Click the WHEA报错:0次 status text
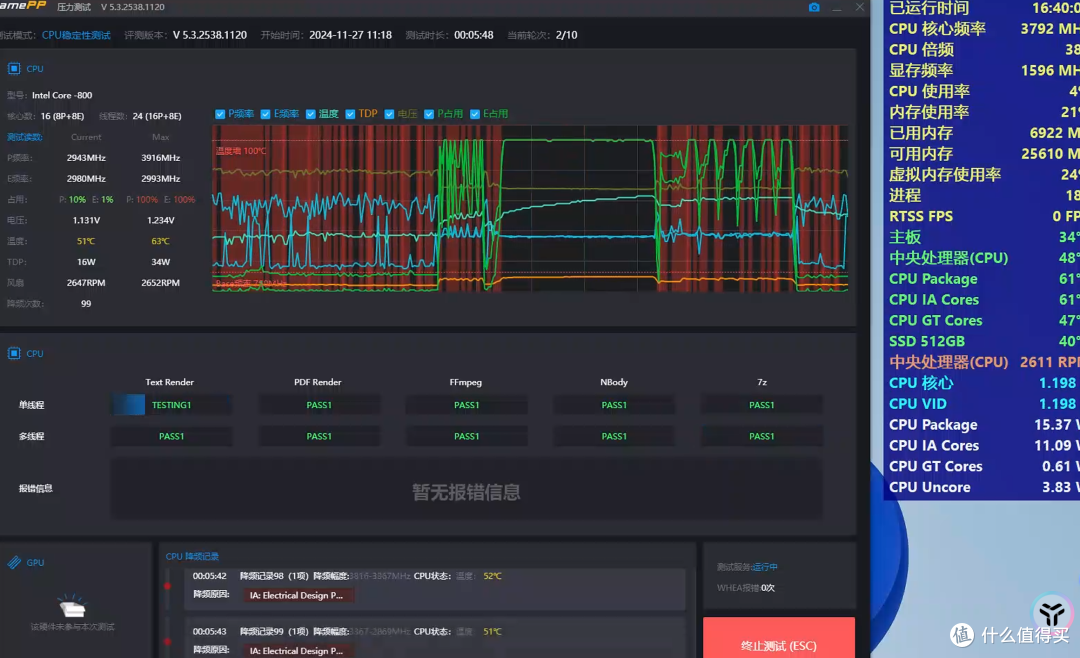Screen dimensions: 1080x658 [x=746, y=588]
